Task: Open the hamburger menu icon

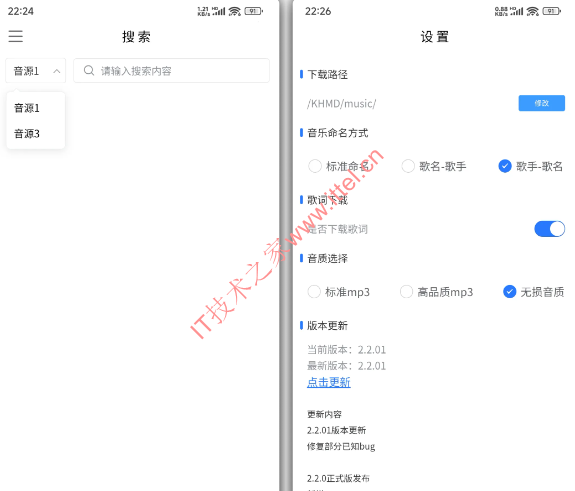Action: point(15,36)
